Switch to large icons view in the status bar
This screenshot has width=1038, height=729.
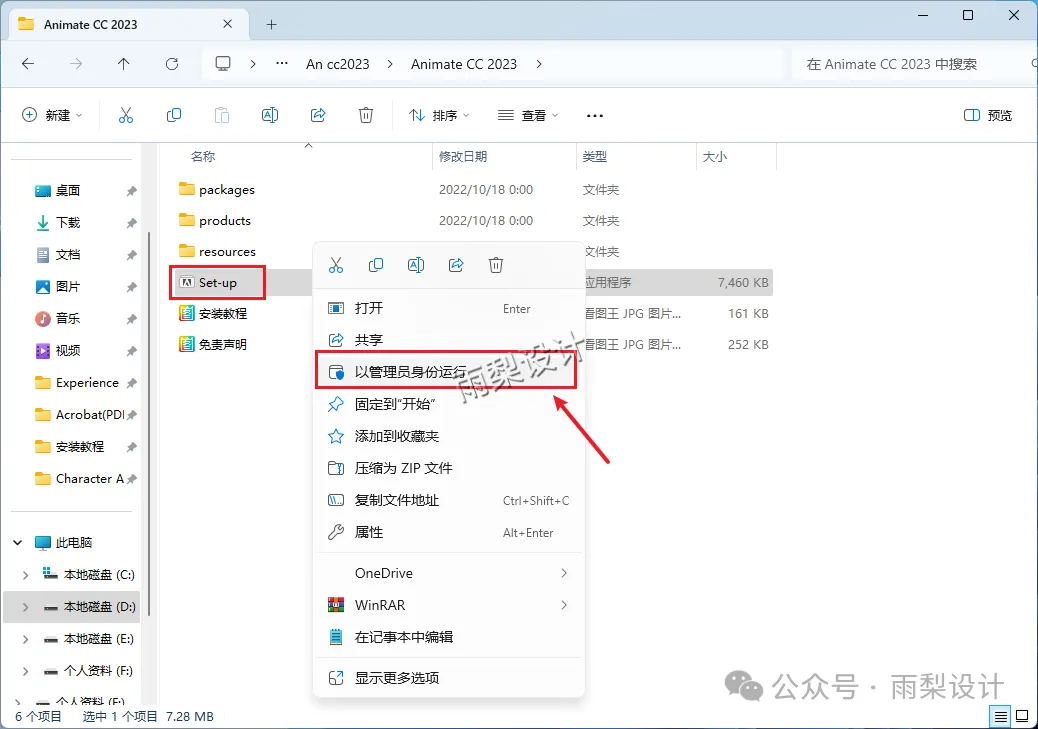pyautogui.click(x=1022, y=716)
